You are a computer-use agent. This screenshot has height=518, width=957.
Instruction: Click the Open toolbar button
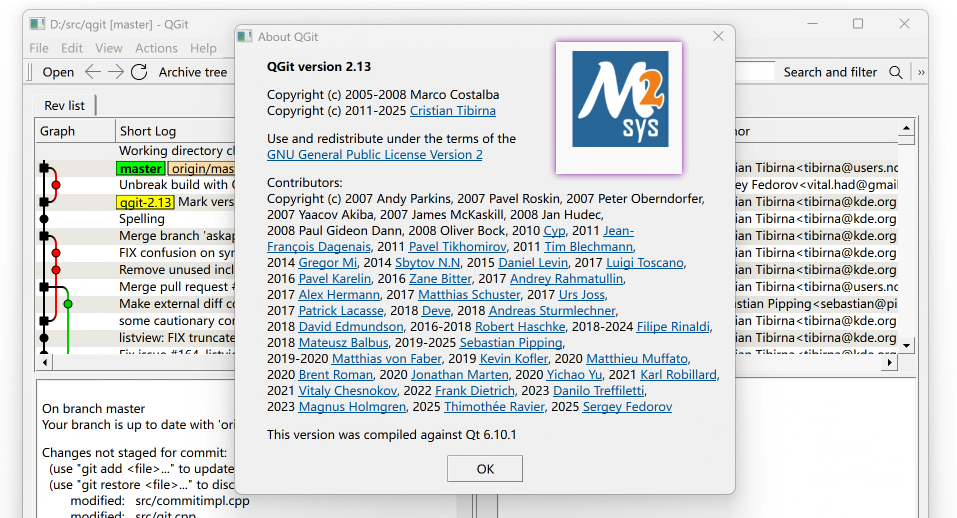[x=58, y=72]
